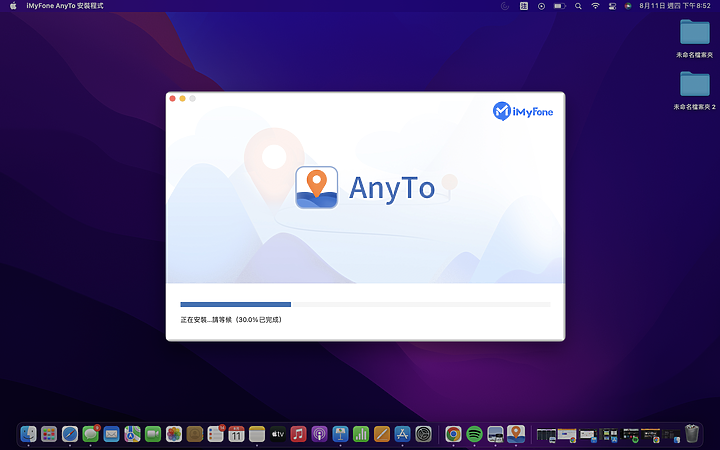Screen dimensions: 720x450
Task: Open Calendar from the dock
Action: coord(236,433)
